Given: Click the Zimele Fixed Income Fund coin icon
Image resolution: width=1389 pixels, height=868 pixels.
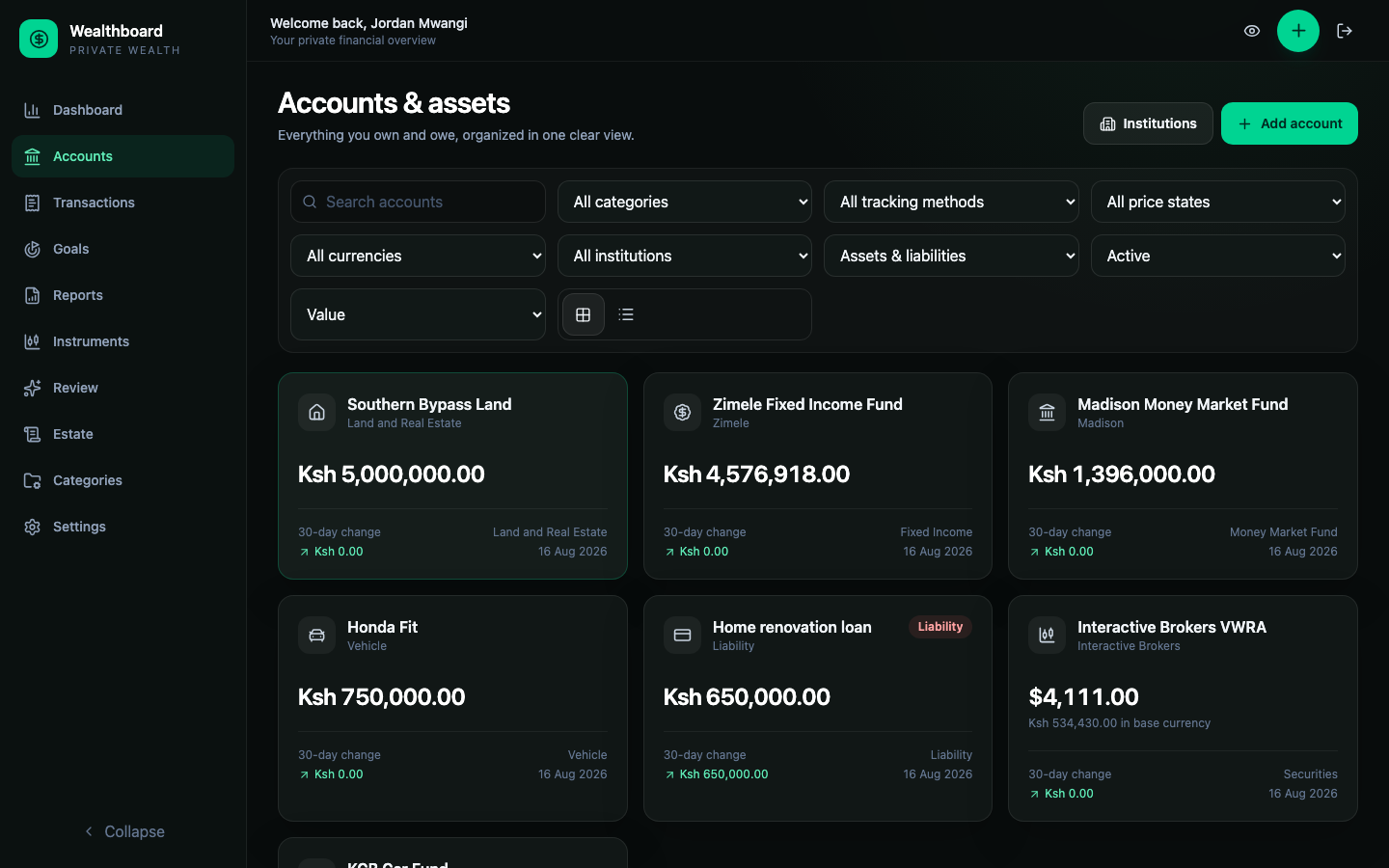Looking at the screenshot, I should click(682, 413).
